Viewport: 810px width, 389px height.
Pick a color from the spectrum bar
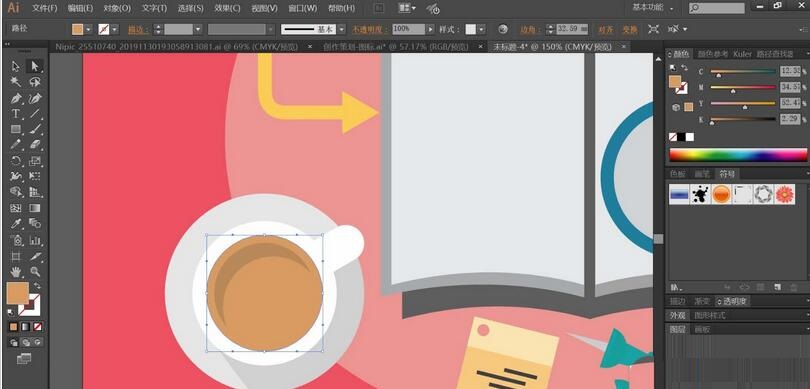click(x=737, y=155)
